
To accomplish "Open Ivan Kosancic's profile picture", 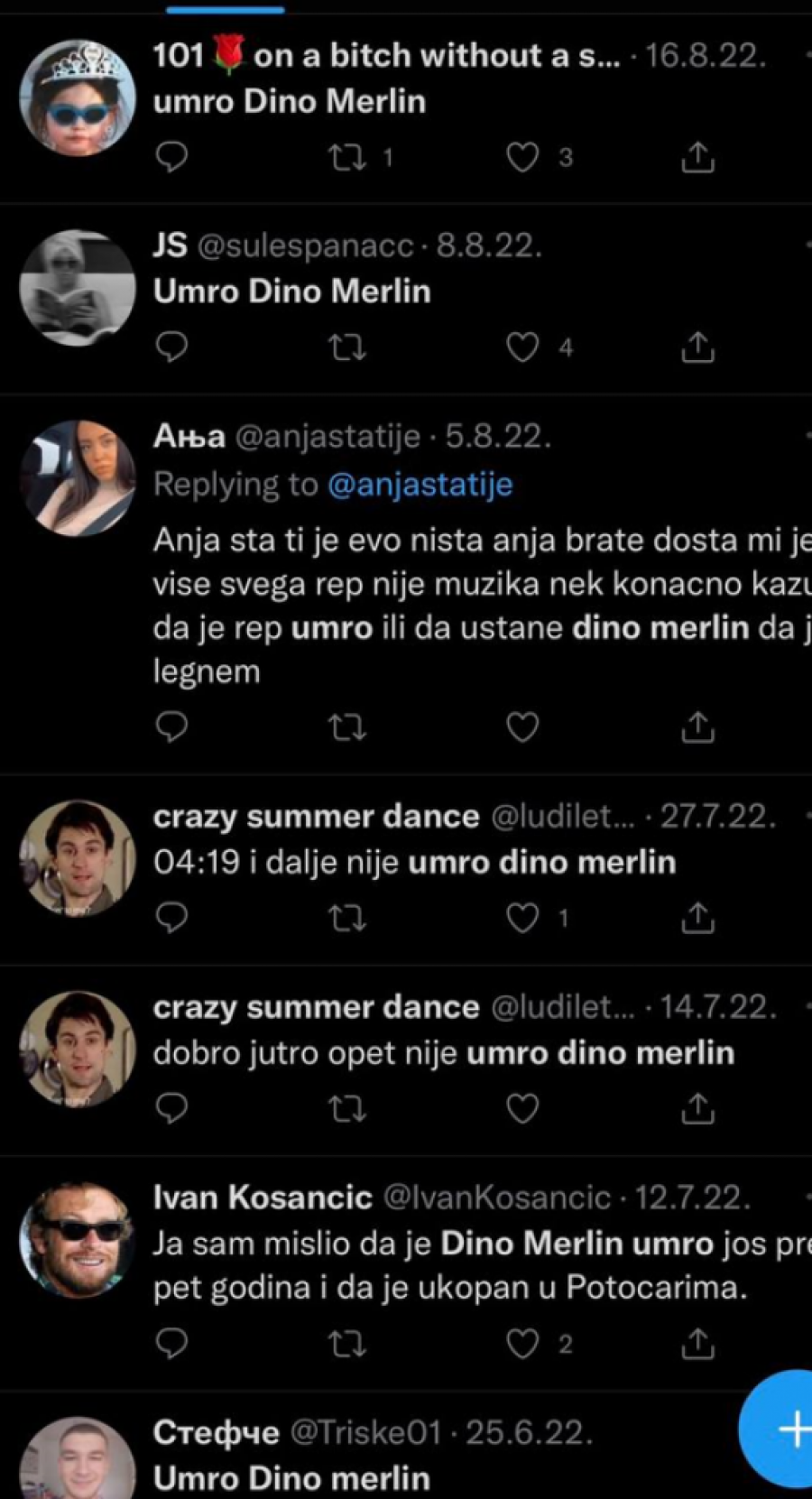I will coord(78,1239).
